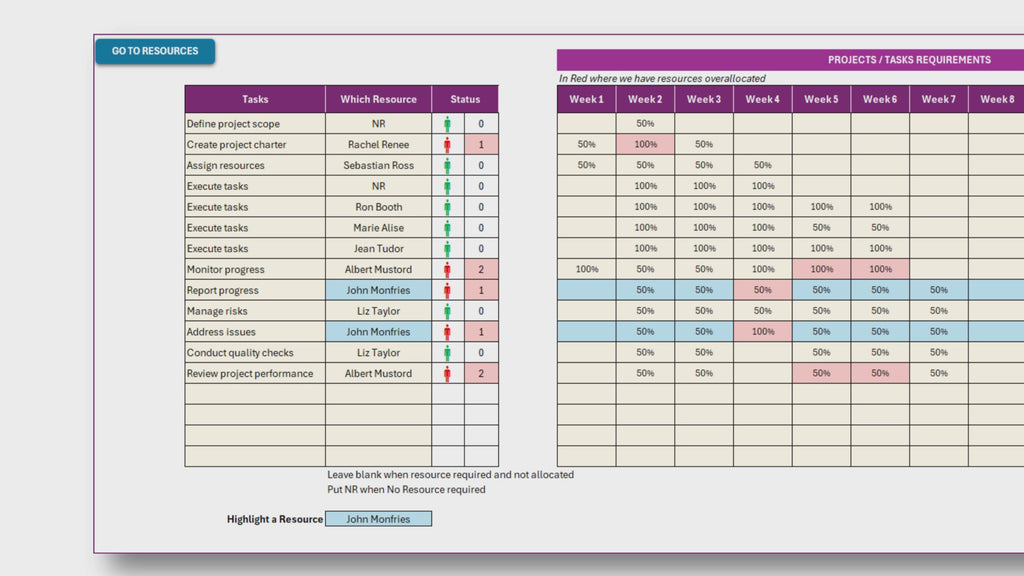Open the Sebastian Ross resource cell

pos(378,166)
